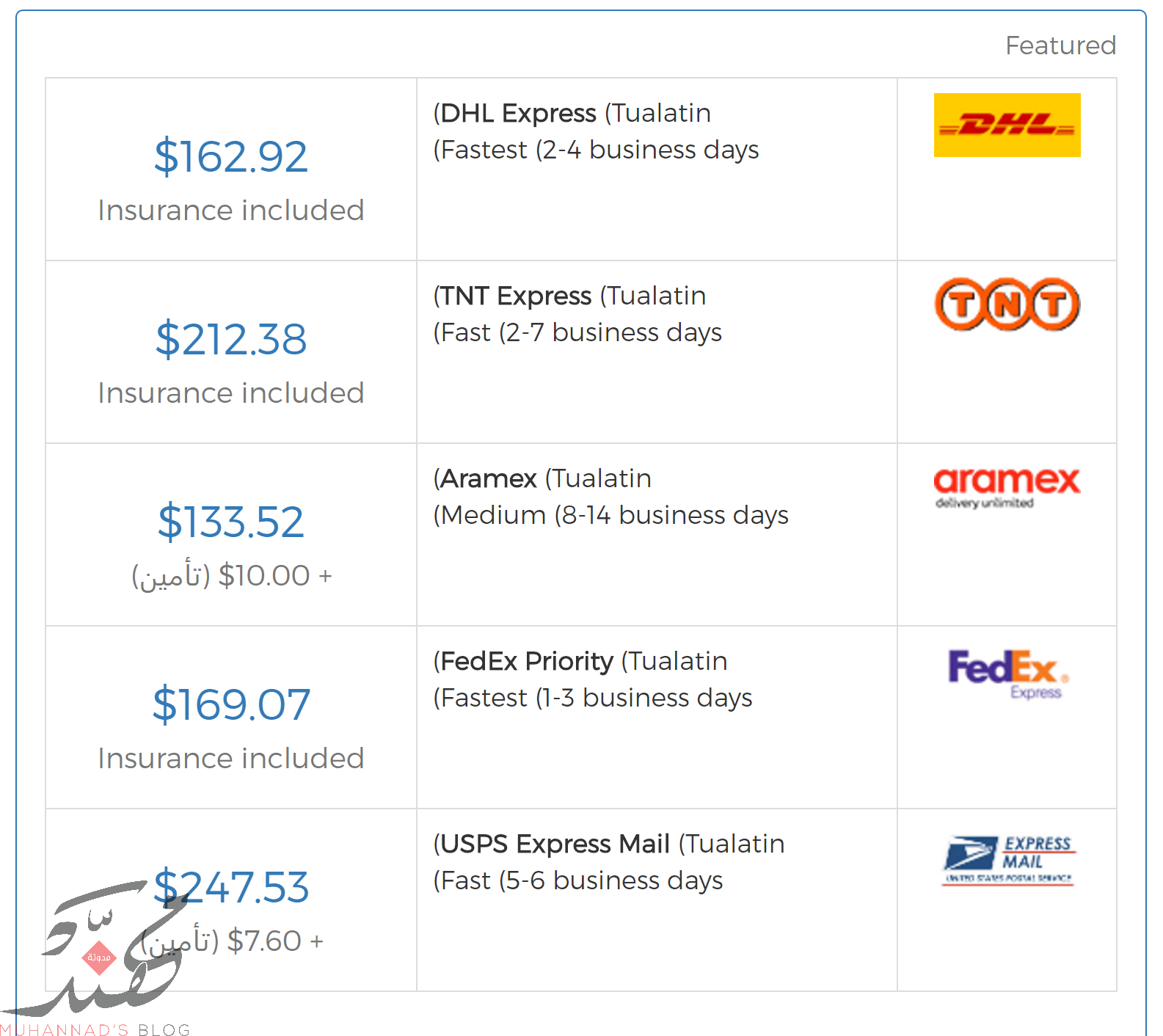Viewport: 1163px width, 1036px height.
Task: Choose FedEx Priority (Tualatin) option
Action: point(580,661)
